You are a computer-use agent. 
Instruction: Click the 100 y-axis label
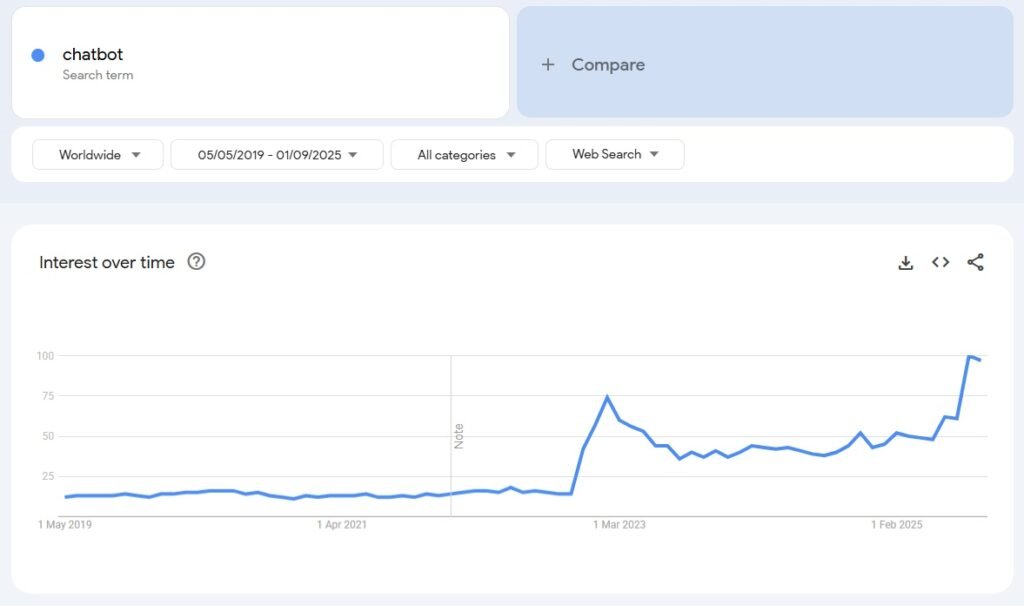coord(45,356)
